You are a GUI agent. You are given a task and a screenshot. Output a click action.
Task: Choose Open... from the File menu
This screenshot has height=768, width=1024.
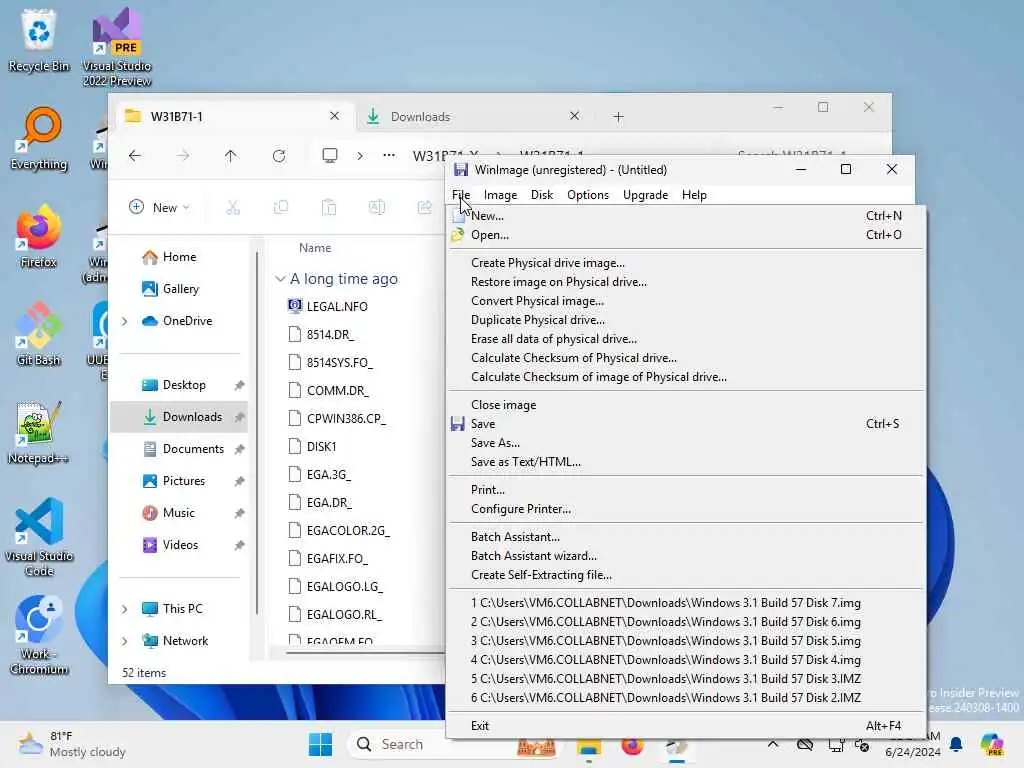(686, 235)
